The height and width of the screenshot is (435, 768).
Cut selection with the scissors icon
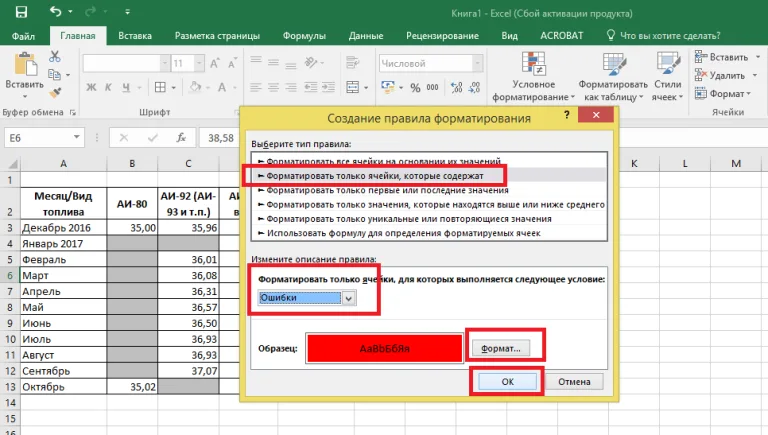pyautogui.click(x=55, y=56)
